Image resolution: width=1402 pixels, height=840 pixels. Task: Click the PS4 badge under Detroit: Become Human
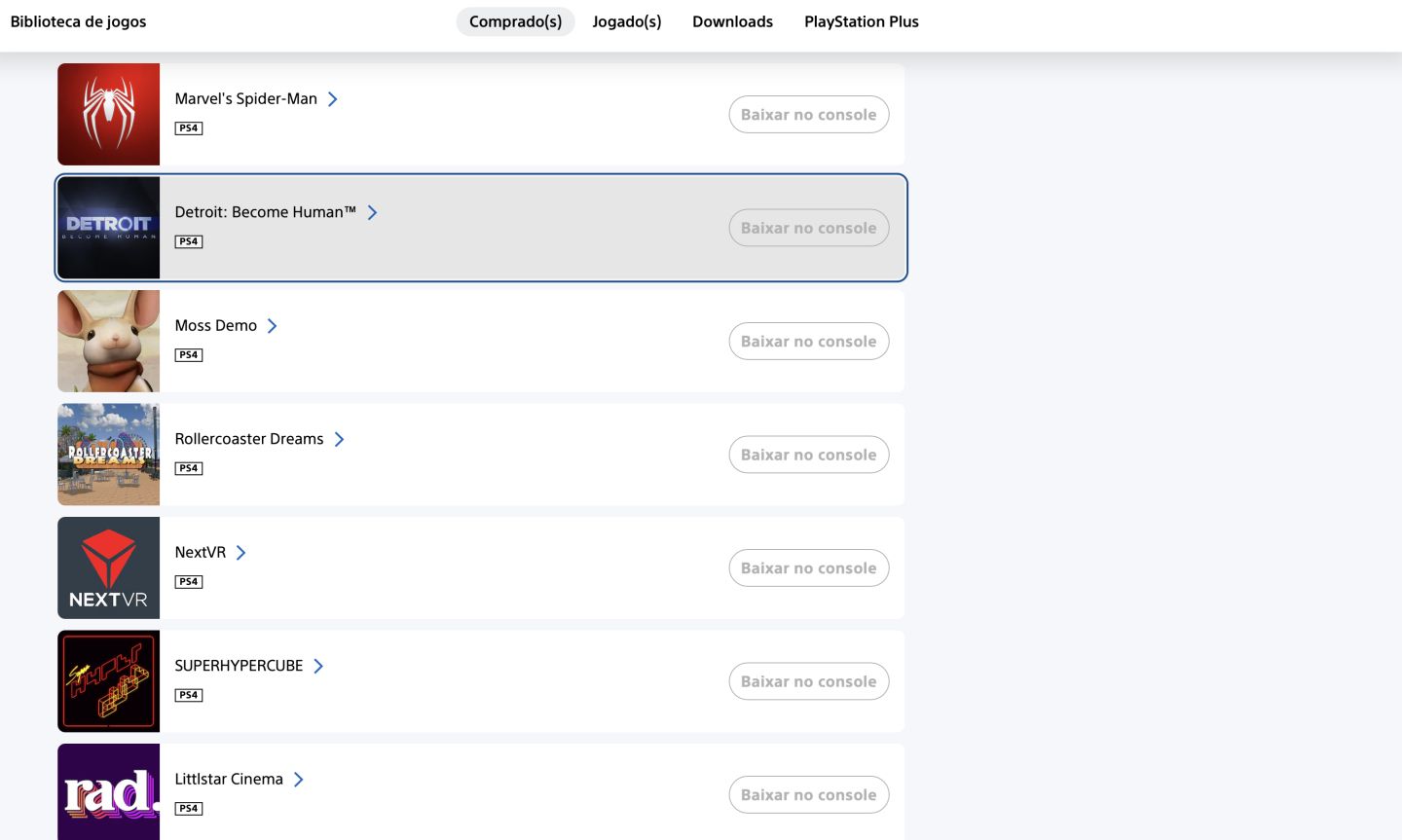point(189,241)
